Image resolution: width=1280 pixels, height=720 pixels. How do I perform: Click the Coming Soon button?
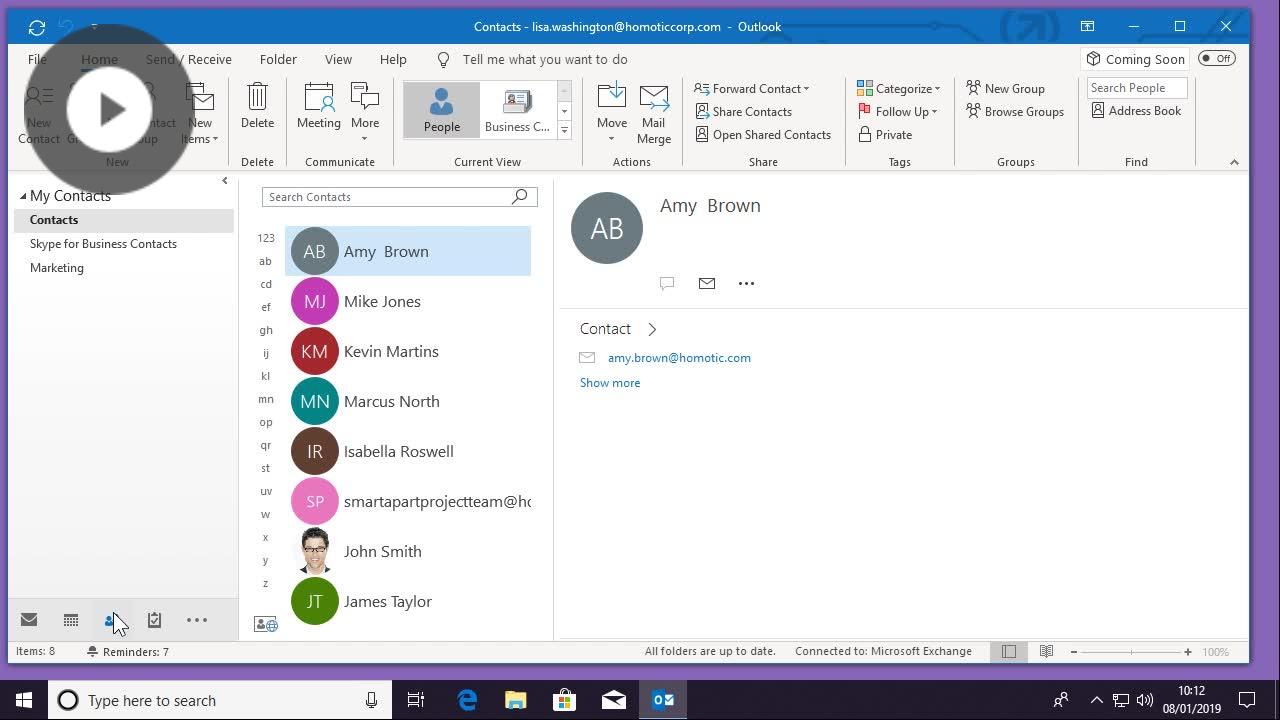pyautogui.click(x=1136, y=59)
